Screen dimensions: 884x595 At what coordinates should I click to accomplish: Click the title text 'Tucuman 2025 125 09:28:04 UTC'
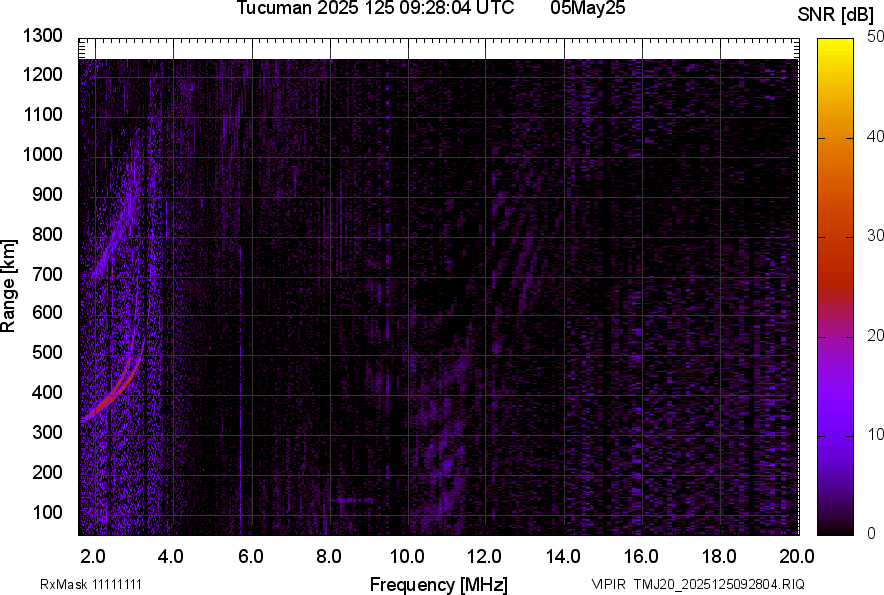[375, 8]
